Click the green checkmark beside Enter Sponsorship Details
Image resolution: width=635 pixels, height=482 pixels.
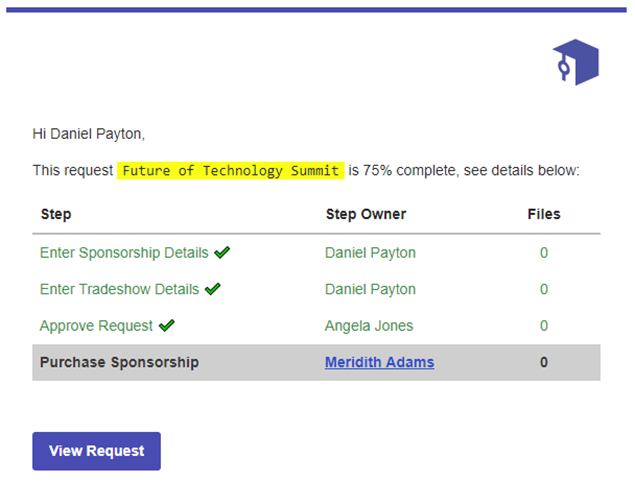coord(222,253)
